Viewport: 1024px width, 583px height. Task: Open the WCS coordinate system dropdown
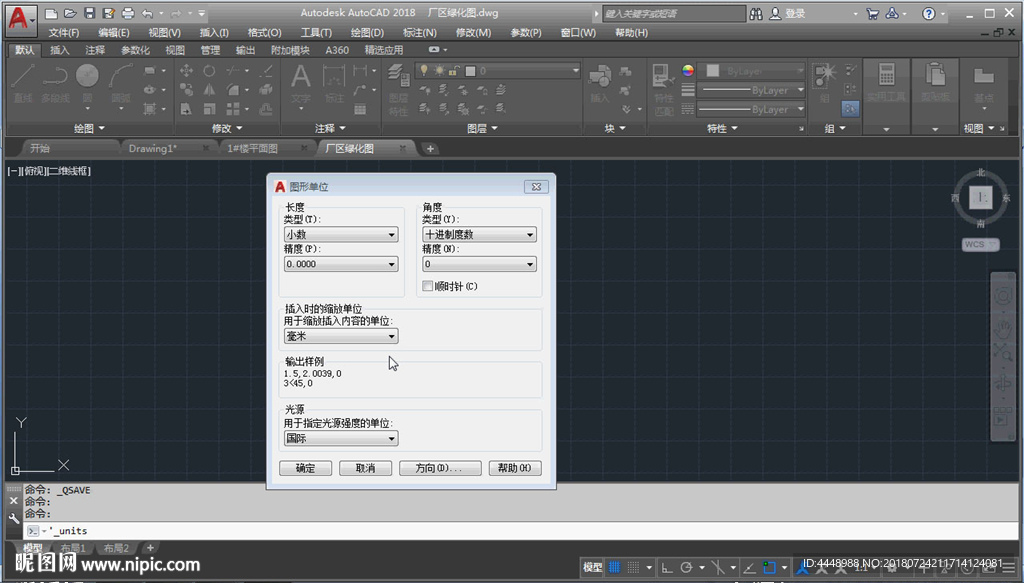click(980, 245)
